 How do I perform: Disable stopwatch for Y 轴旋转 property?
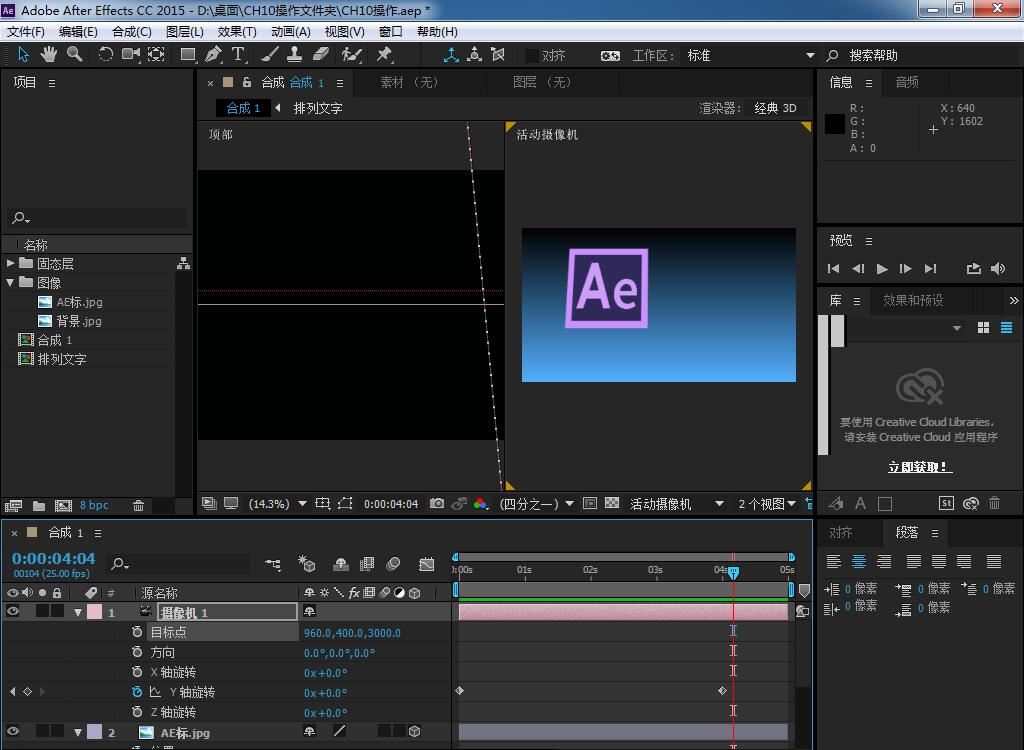click(136, 692)
